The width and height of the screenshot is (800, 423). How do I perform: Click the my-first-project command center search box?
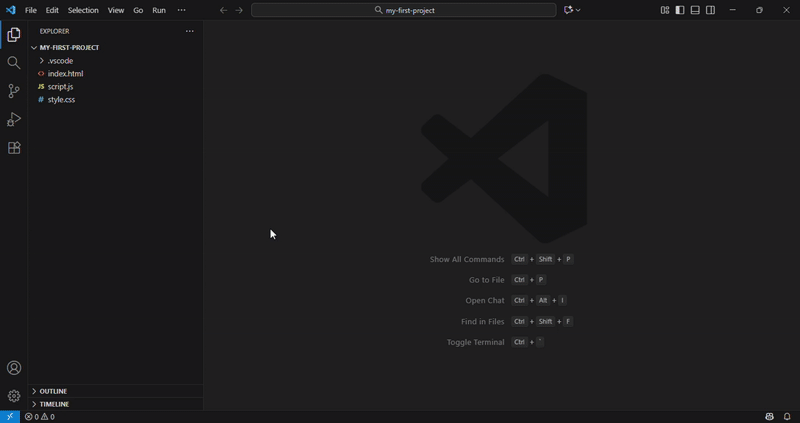tap(404, 10)
